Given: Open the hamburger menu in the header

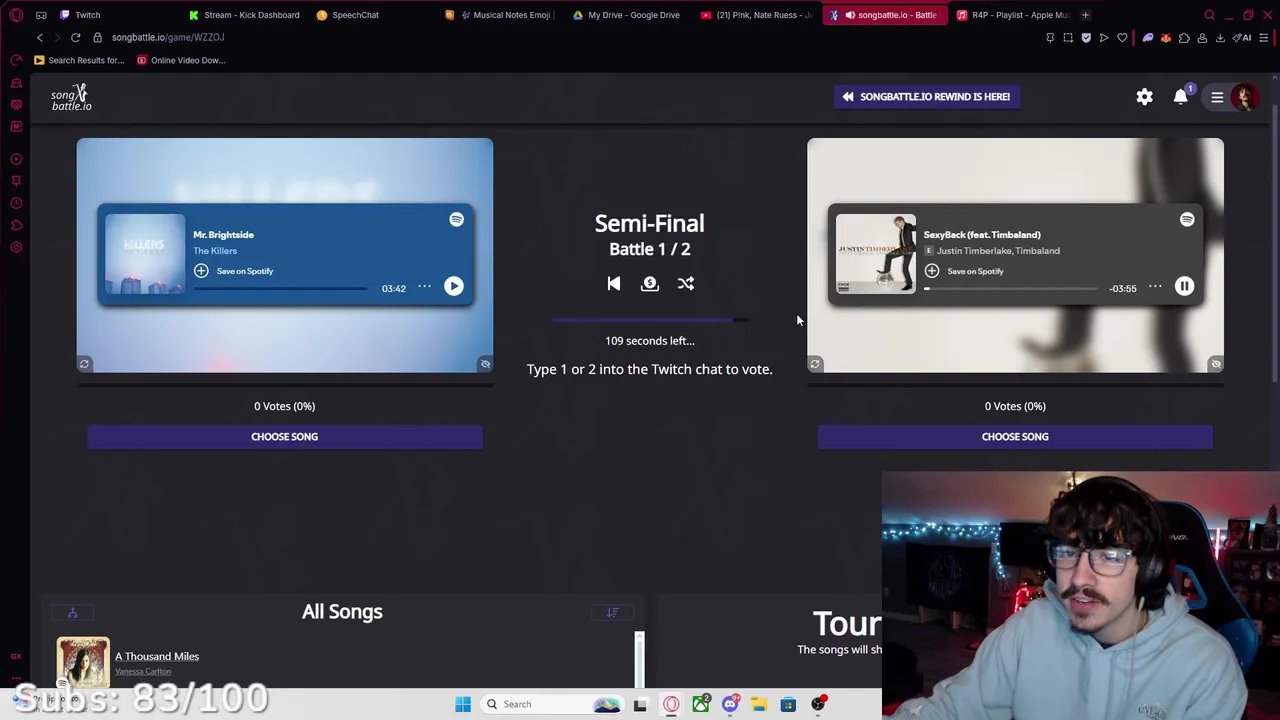Looking at the screenshot, I should click(x=1217, y=97).
